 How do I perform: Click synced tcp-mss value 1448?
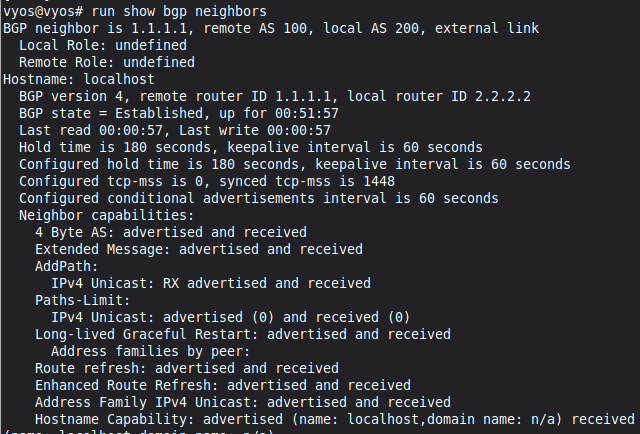(379, 182)
